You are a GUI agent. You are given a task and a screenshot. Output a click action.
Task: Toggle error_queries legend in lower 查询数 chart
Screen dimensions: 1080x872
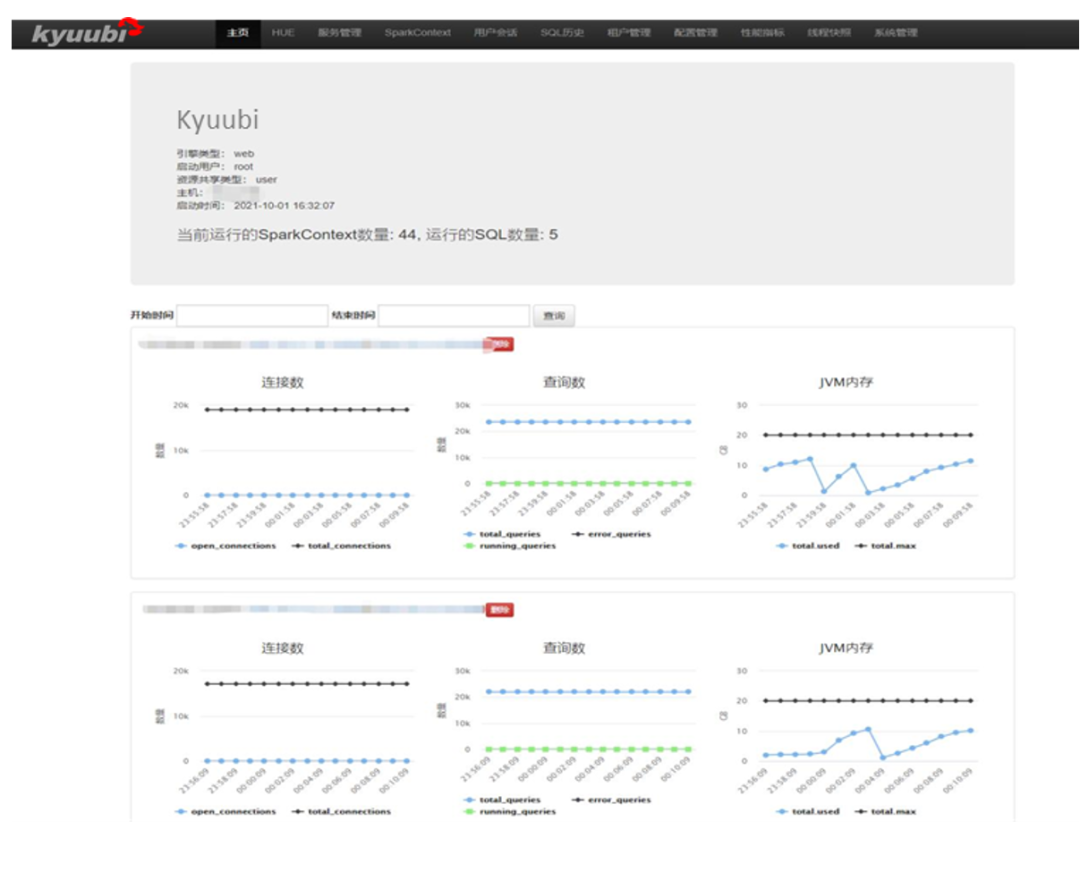pyautogui.click(x=612, y=800)
